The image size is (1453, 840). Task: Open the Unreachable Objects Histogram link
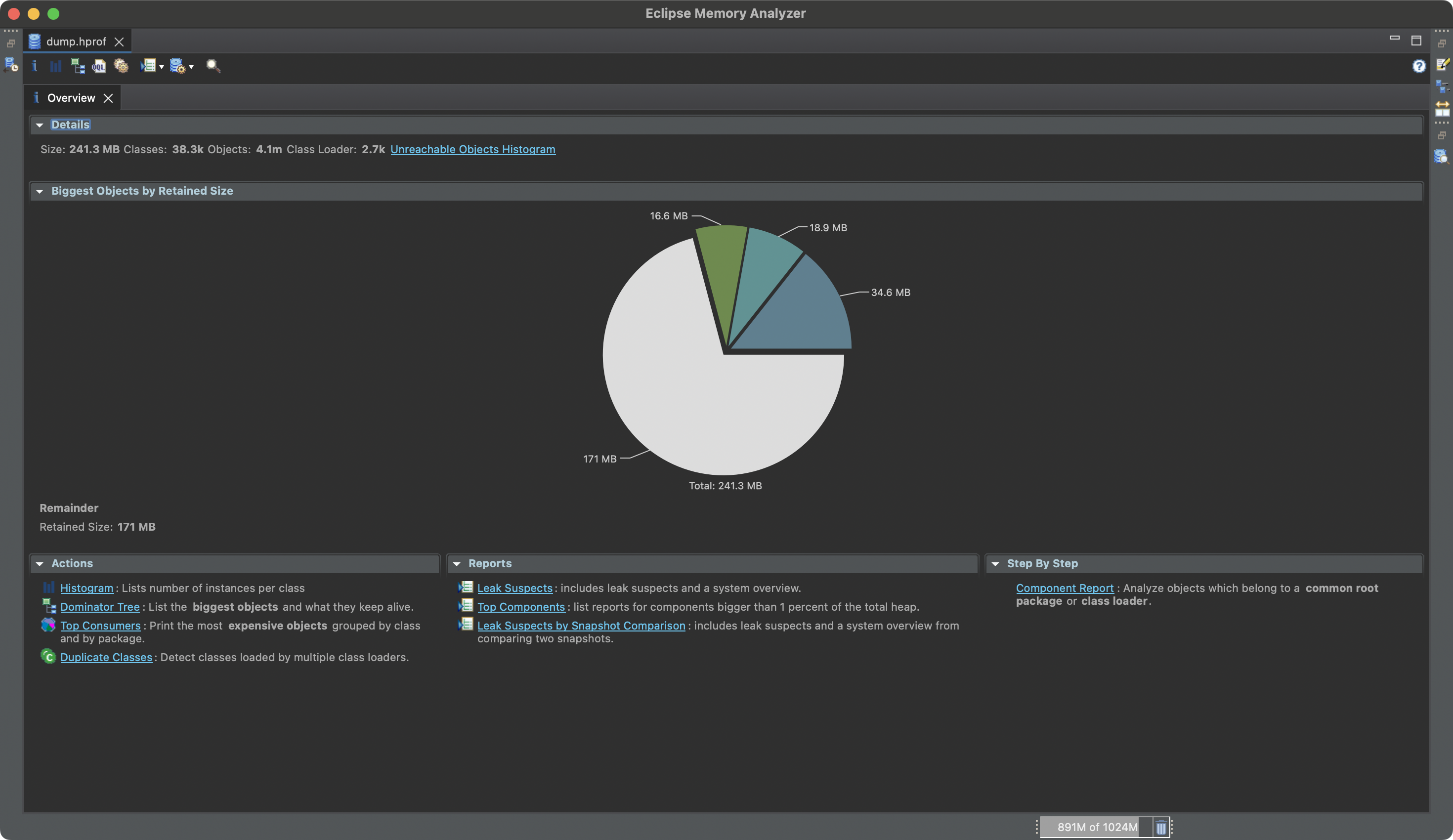pos(472,149)
